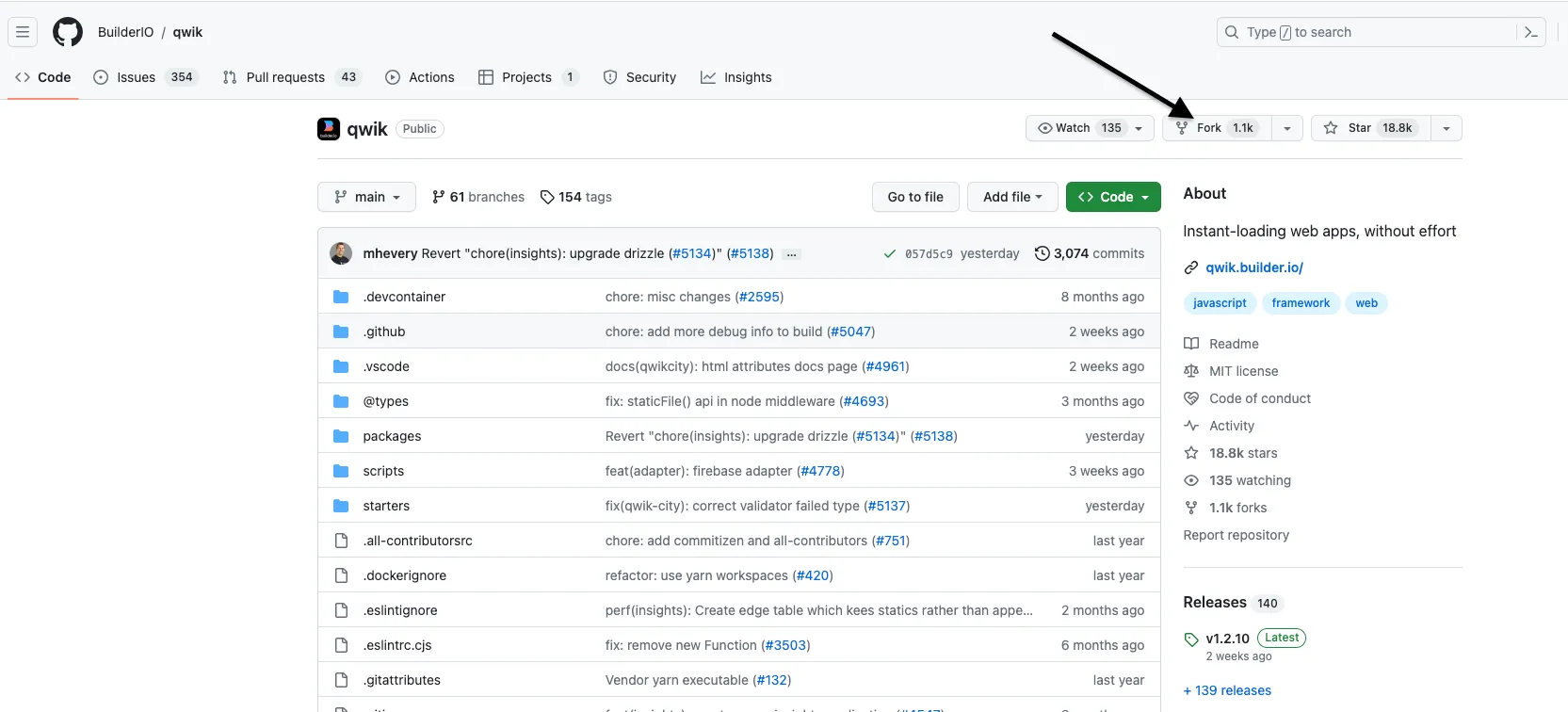
Task: Click the Activity pulse icon
Action: click(1191, 426)
